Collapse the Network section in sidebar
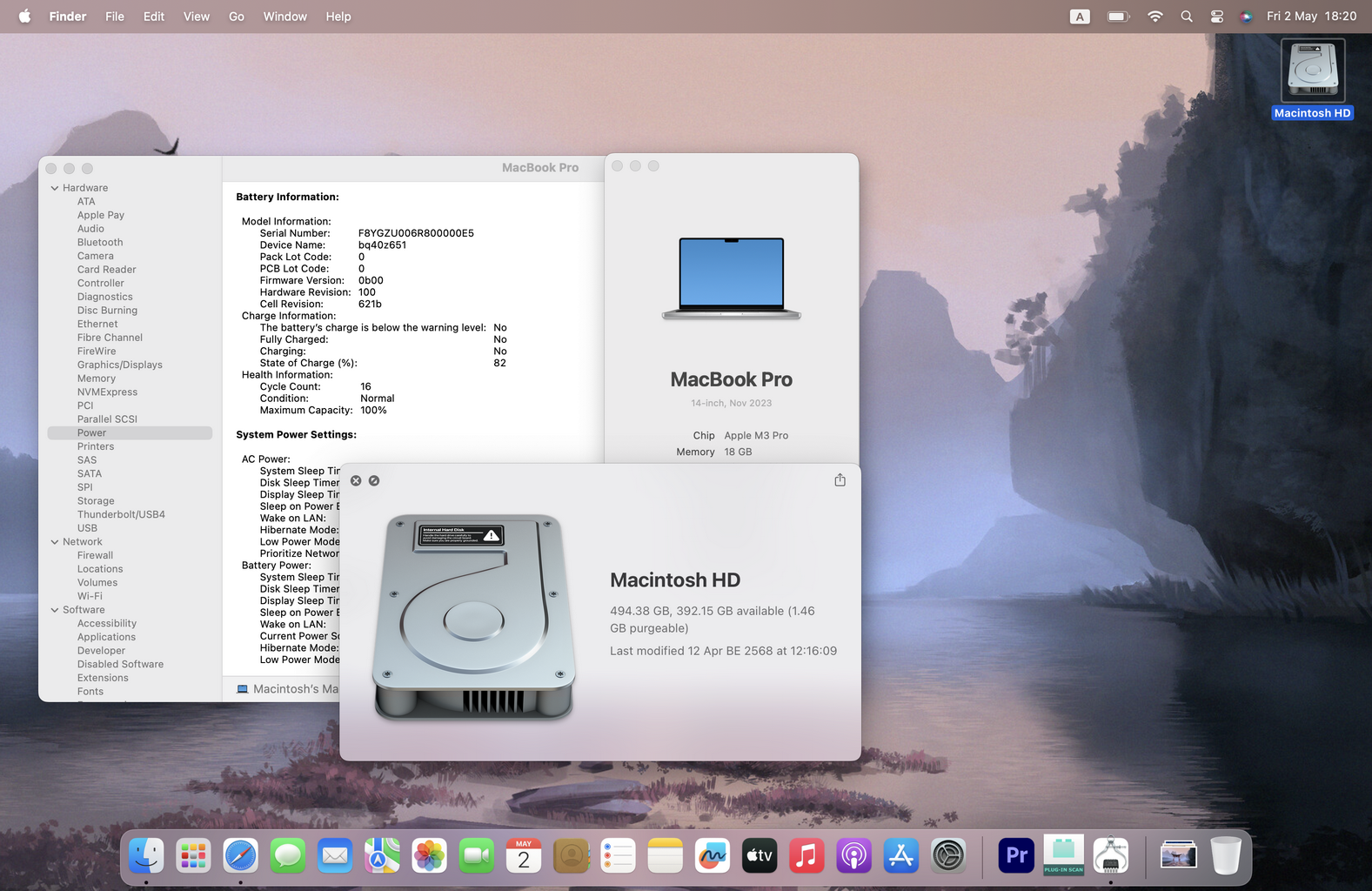 [x=55, y=541]
